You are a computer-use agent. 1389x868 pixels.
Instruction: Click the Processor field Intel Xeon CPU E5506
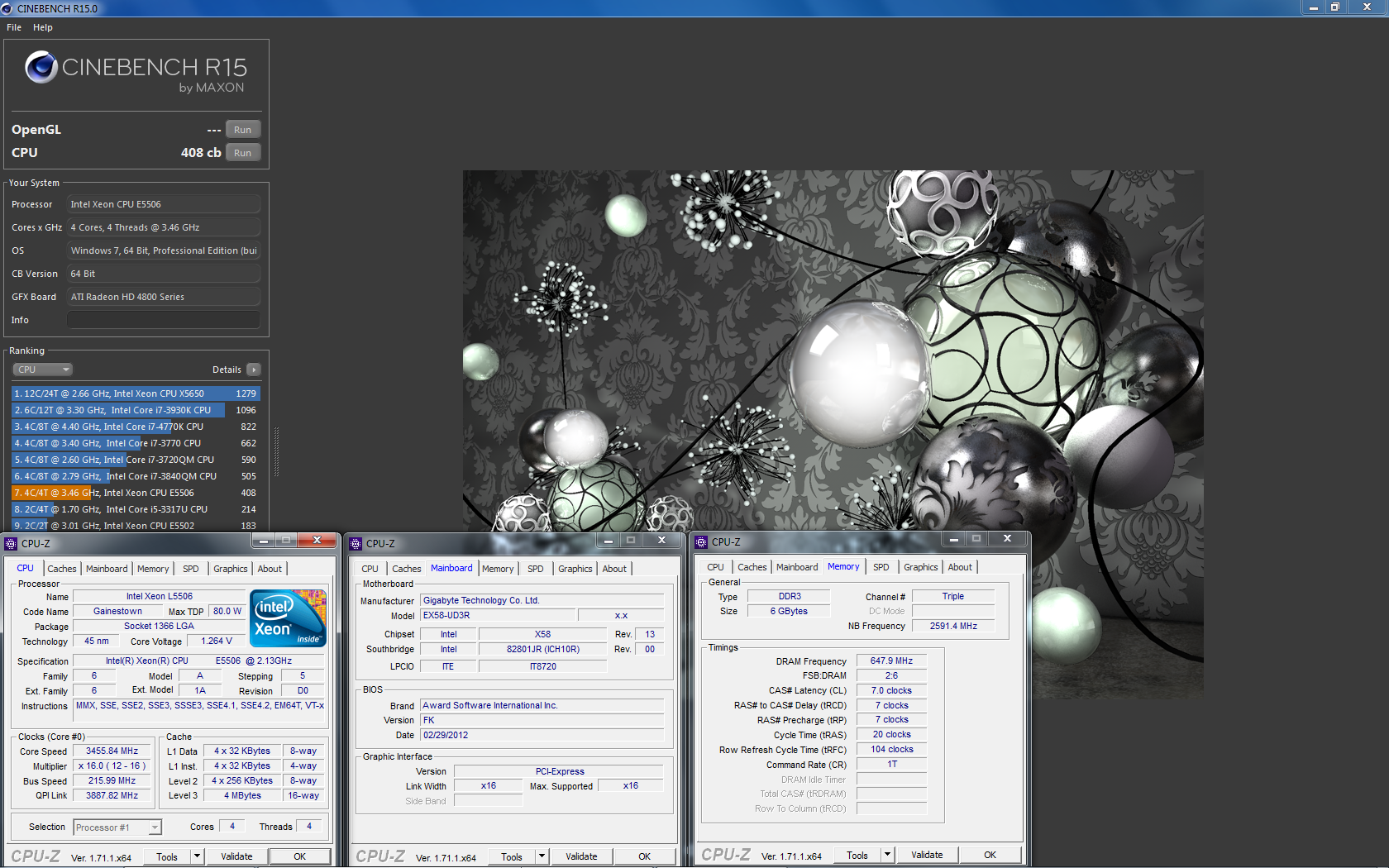coord(164,204)
